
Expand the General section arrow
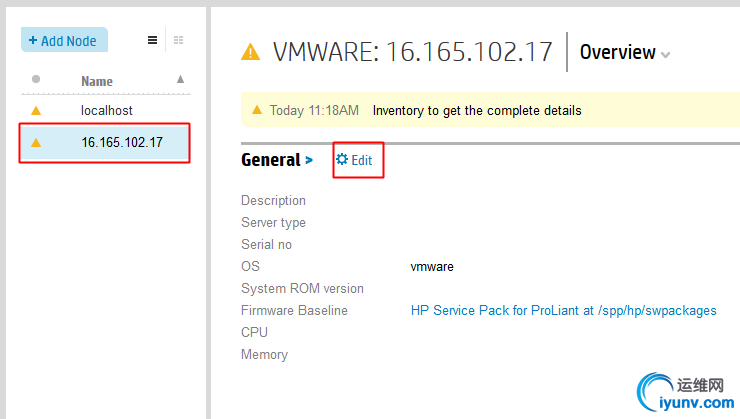click(309, 160)
